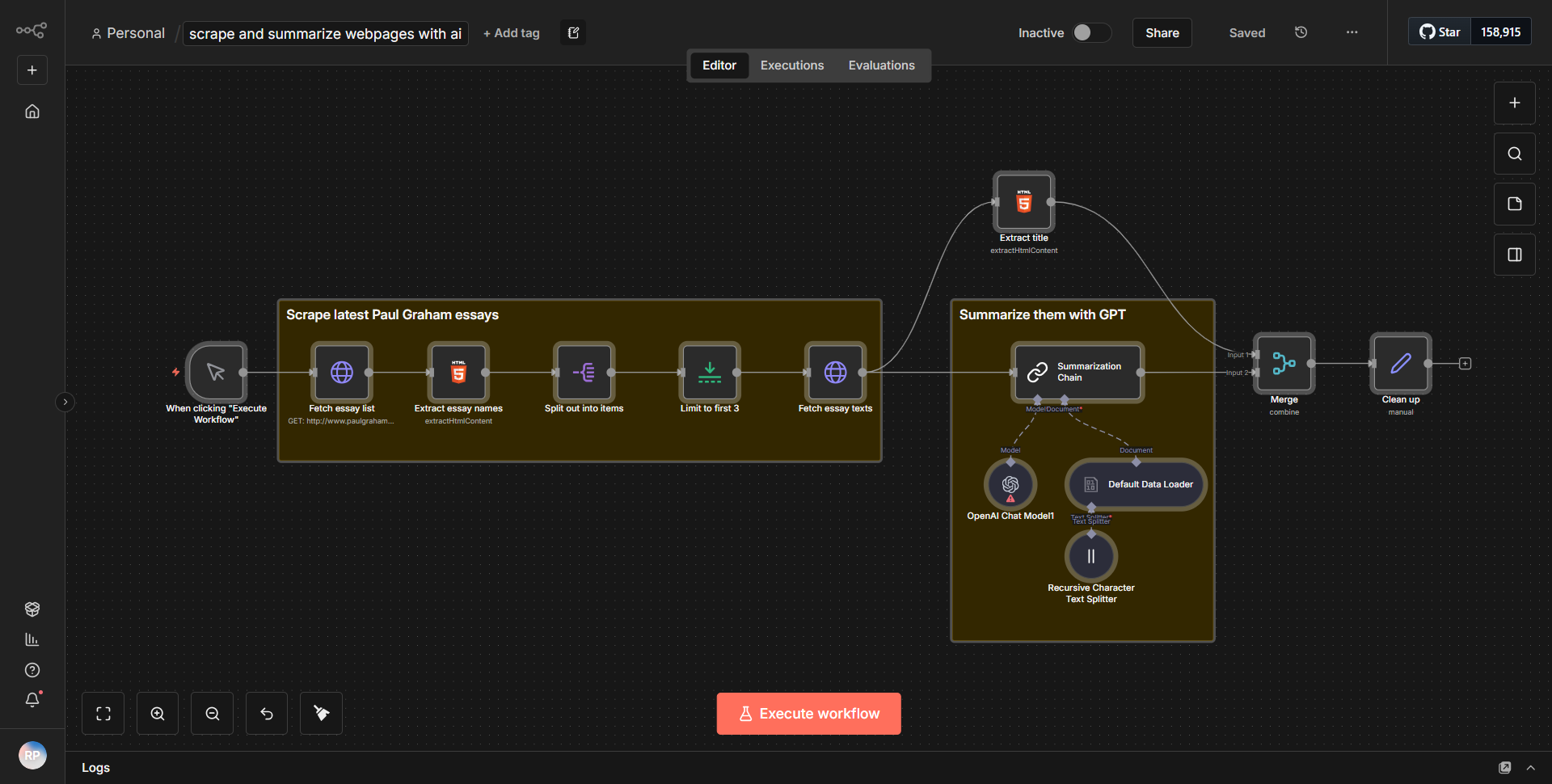This screenshot has height=784, width=1552.
Task: Open the Evaluations tab
Action: pyautogui.click(x=881, y=65)
